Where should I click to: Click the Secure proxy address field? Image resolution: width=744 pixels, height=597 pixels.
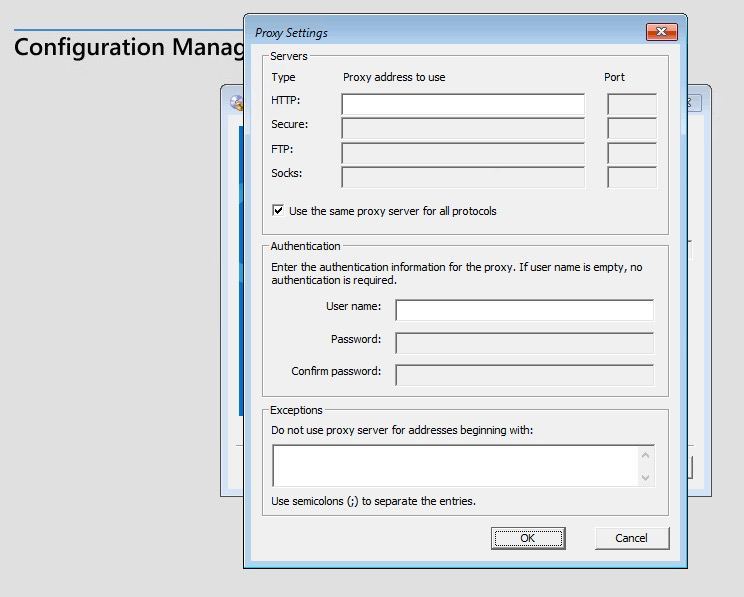463,129
